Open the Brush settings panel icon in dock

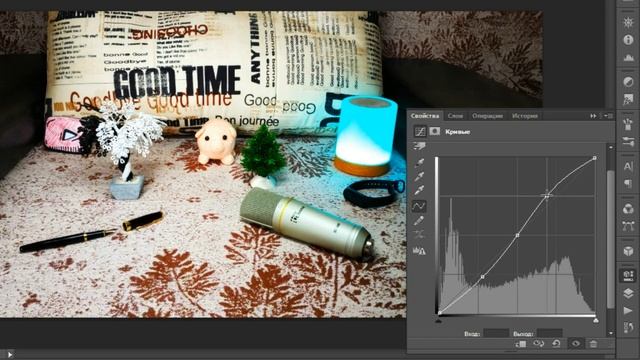(x=628, y=142)
